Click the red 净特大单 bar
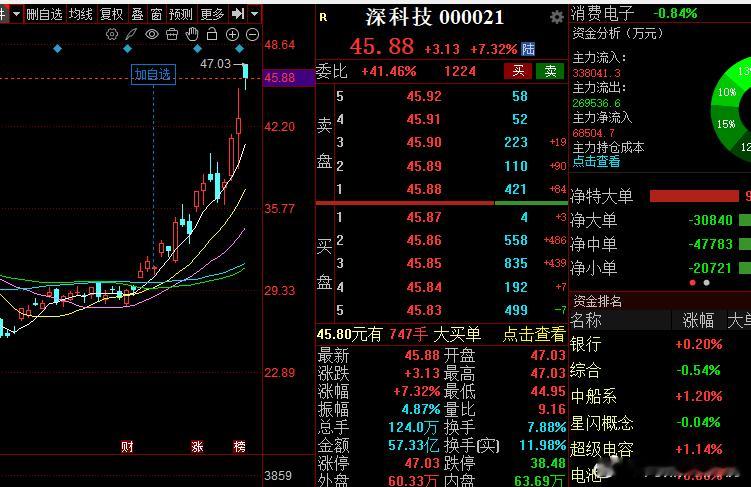 [694, 196]
